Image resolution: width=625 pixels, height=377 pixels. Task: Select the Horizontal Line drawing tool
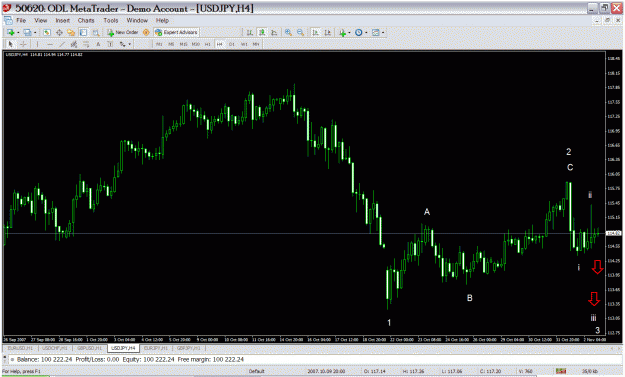50,44
